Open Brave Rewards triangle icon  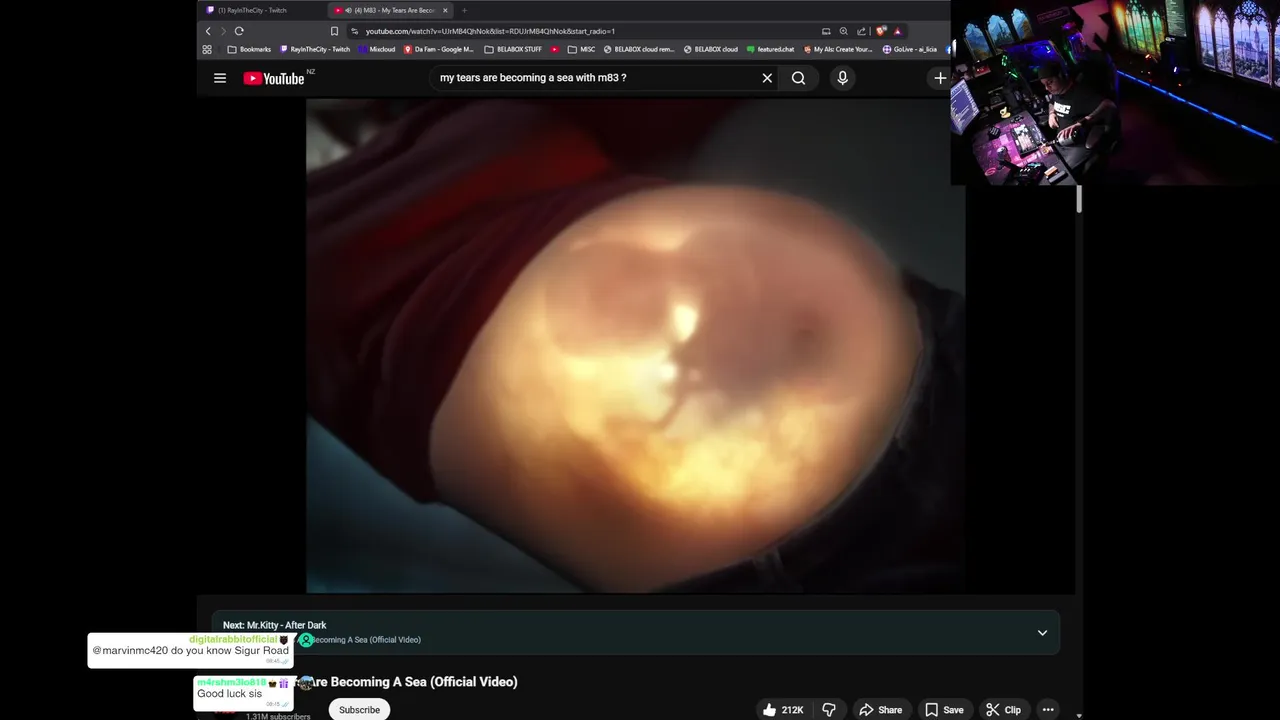click(897, 31)
